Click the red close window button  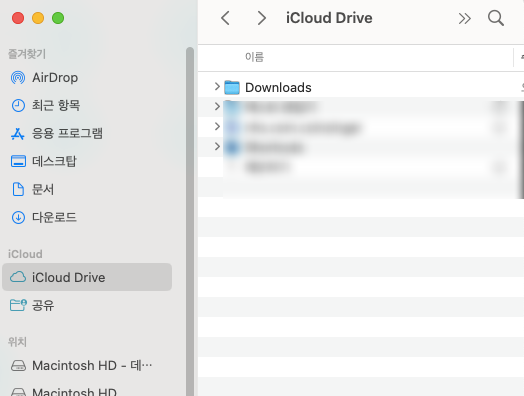pyautogui.click(x=18, y=18)
